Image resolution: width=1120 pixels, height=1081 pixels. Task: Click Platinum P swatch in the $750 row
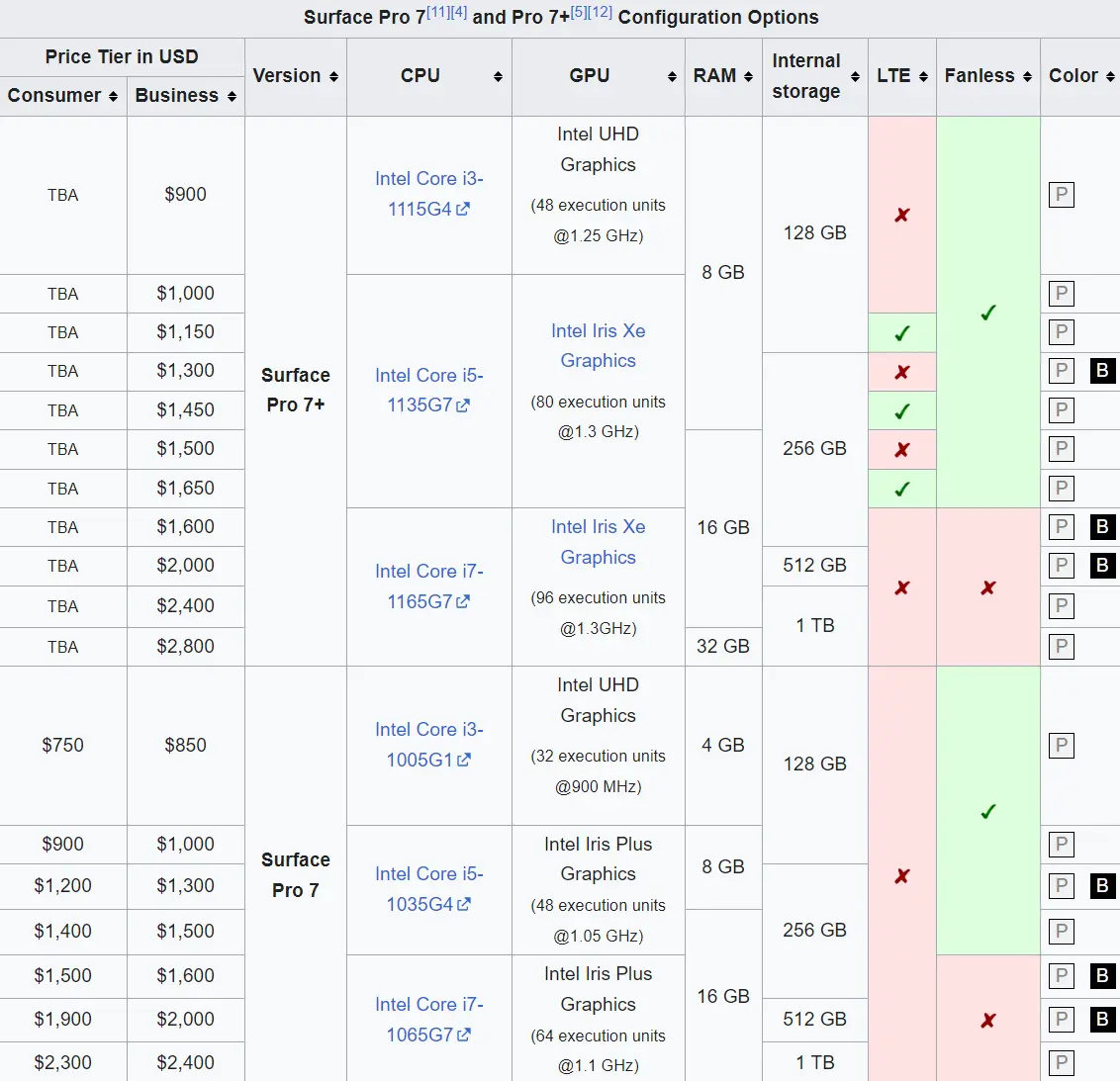coord(1062,746)
